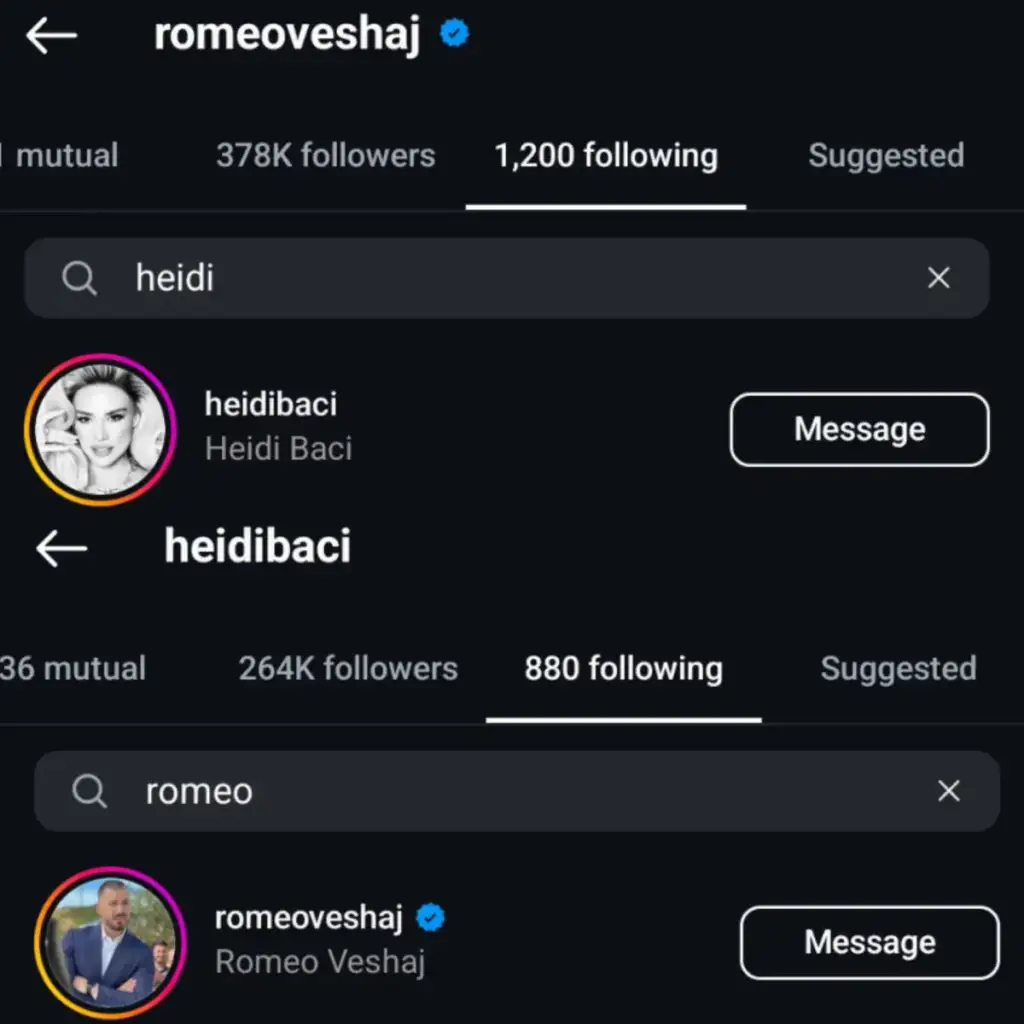Screen dimensions: 1024x1024
Task: Select the 880 following tab
Action: pos(623,669)
